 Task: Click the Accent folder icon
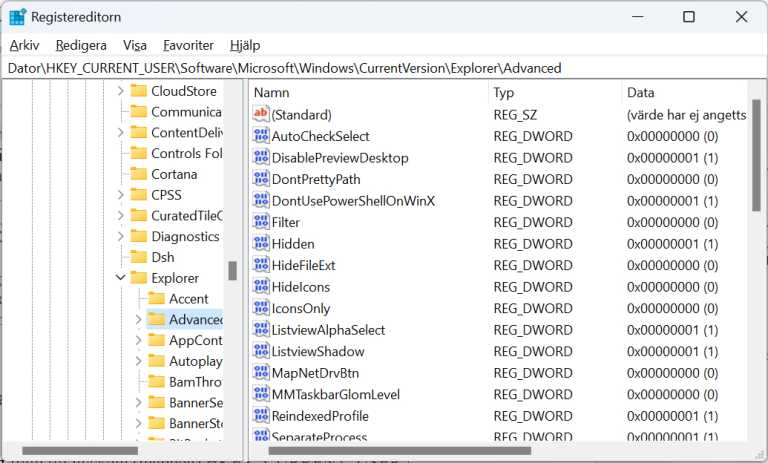(x=156, y=299)
